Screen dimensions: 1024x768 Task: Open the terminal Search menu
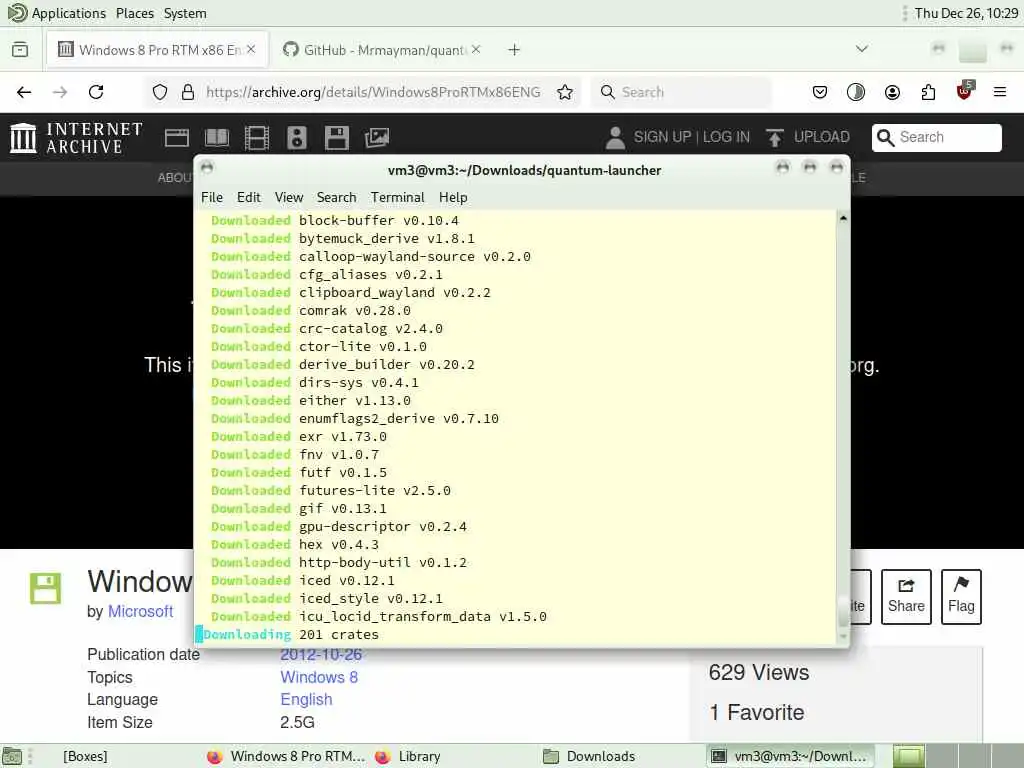pyautogui.click(x=336, y=197)
